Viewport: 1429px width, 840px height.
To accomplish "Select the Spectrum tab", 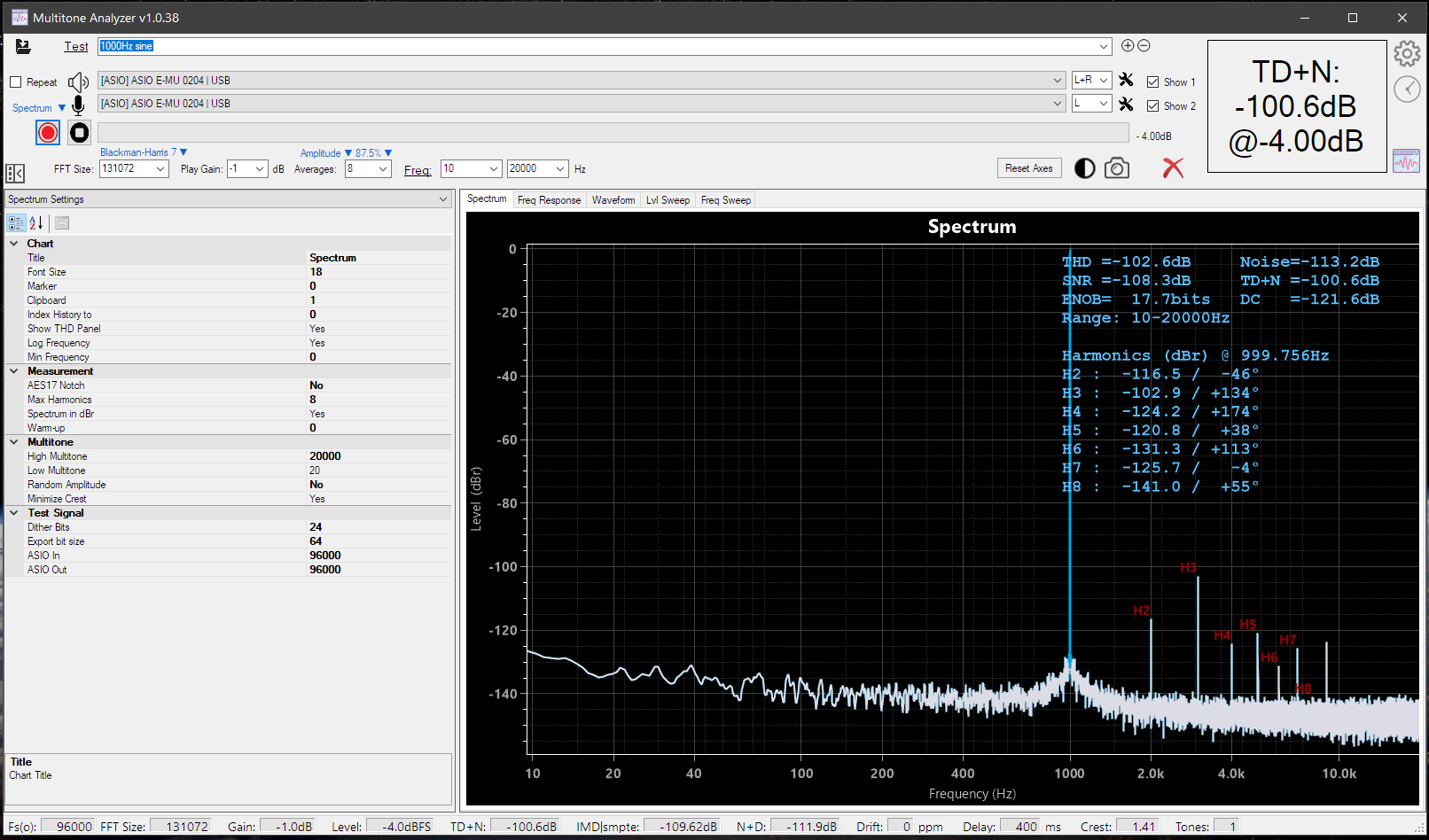I will pos(487,199).
